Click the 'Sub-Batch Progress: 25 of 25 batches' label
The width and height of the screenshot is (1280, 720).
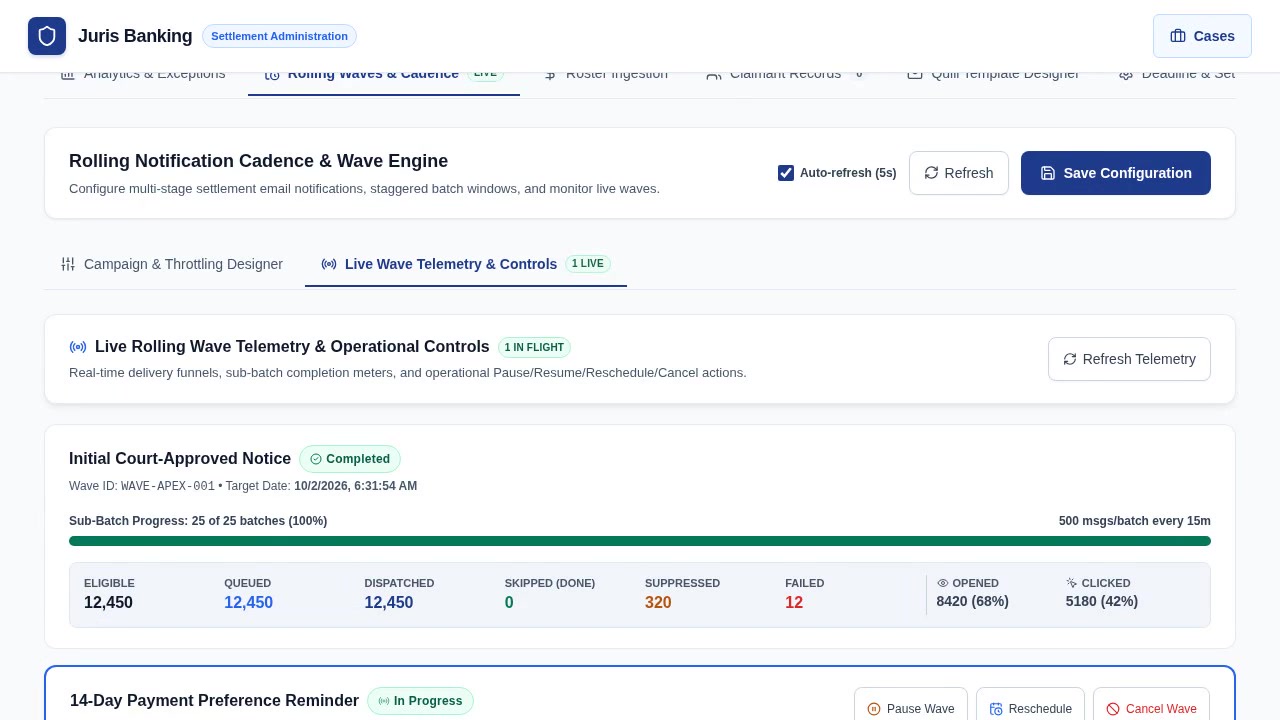tap(198, 521)
